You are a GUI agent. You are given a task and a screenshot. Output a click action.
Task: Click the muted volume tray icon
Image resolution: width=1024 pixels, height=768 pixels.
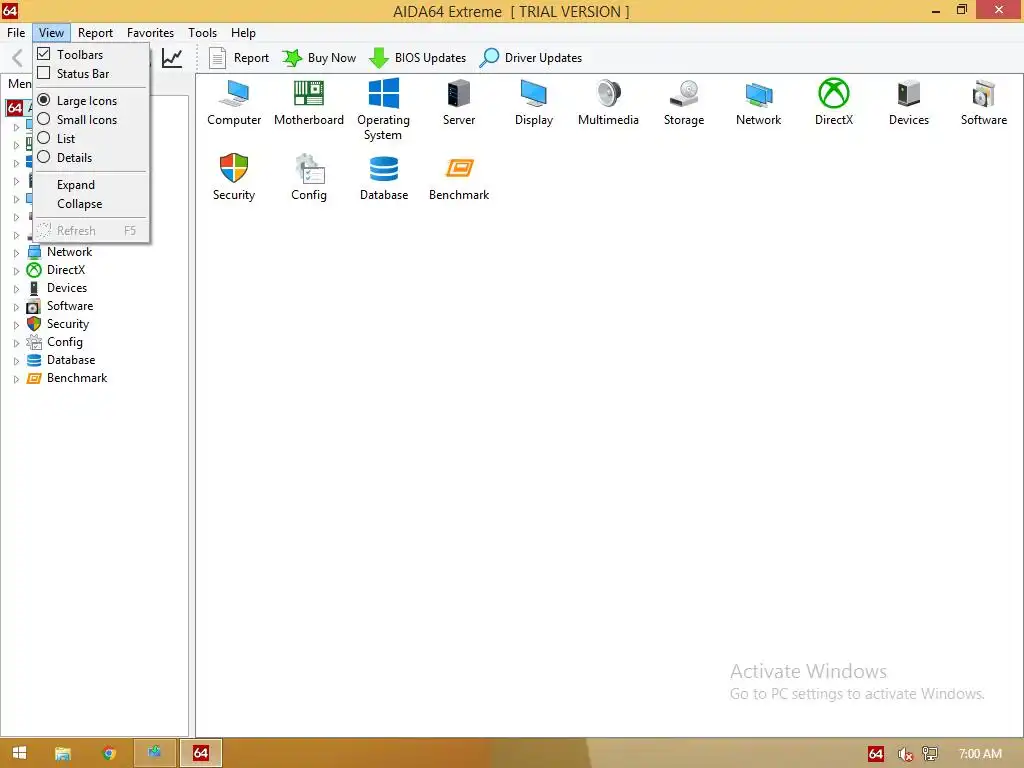(x=904, y=754)
